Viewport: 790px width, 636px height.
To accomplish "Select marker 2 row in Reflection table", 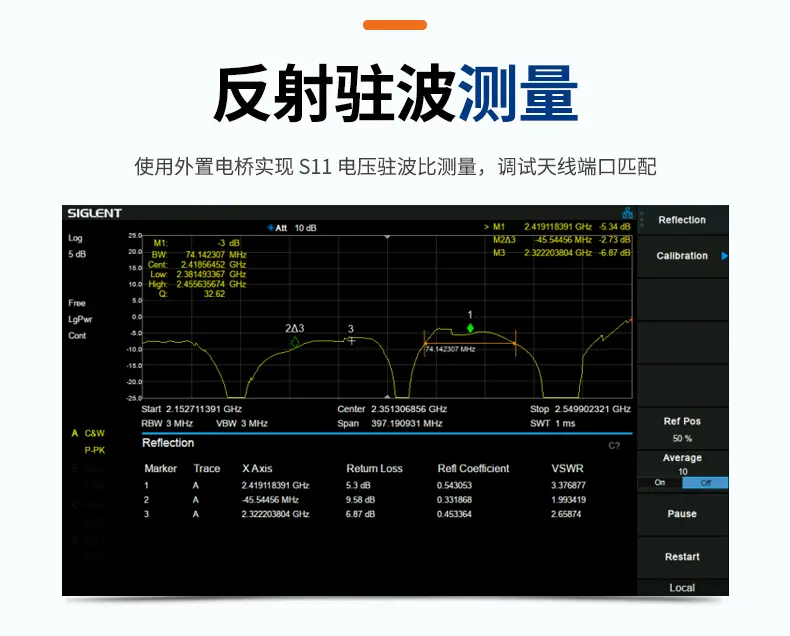I will click(365, 499).
